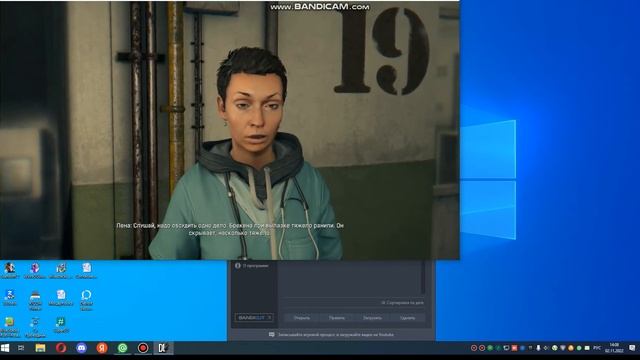640x360 pixels.
Task: Click the Открыть button in Bandicam
Action: pos(302,318)
